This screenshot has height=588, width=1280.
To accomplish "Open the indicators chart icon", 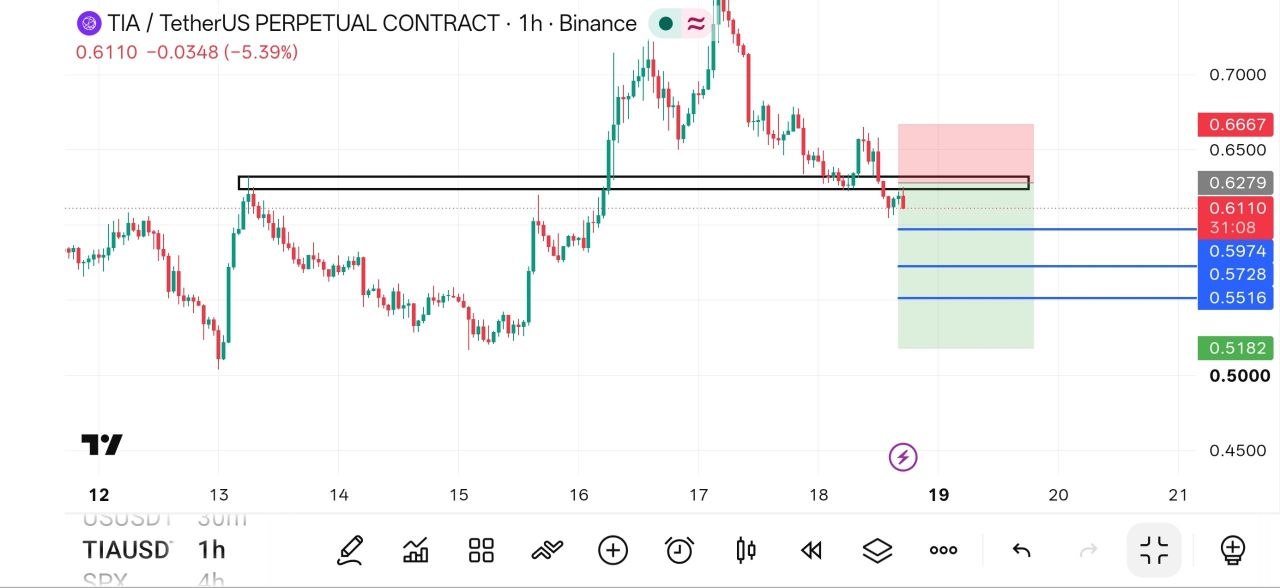I will 416,550.
